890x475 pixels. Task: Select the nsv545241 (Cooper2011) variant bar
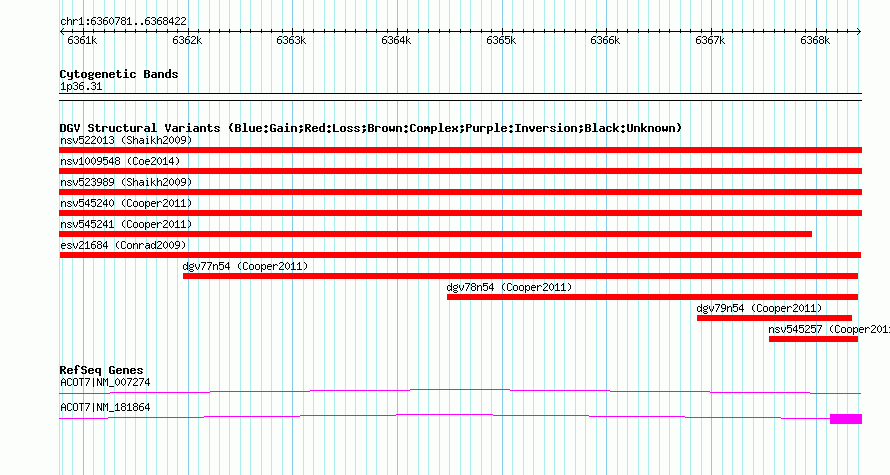[x=435, y=234]
